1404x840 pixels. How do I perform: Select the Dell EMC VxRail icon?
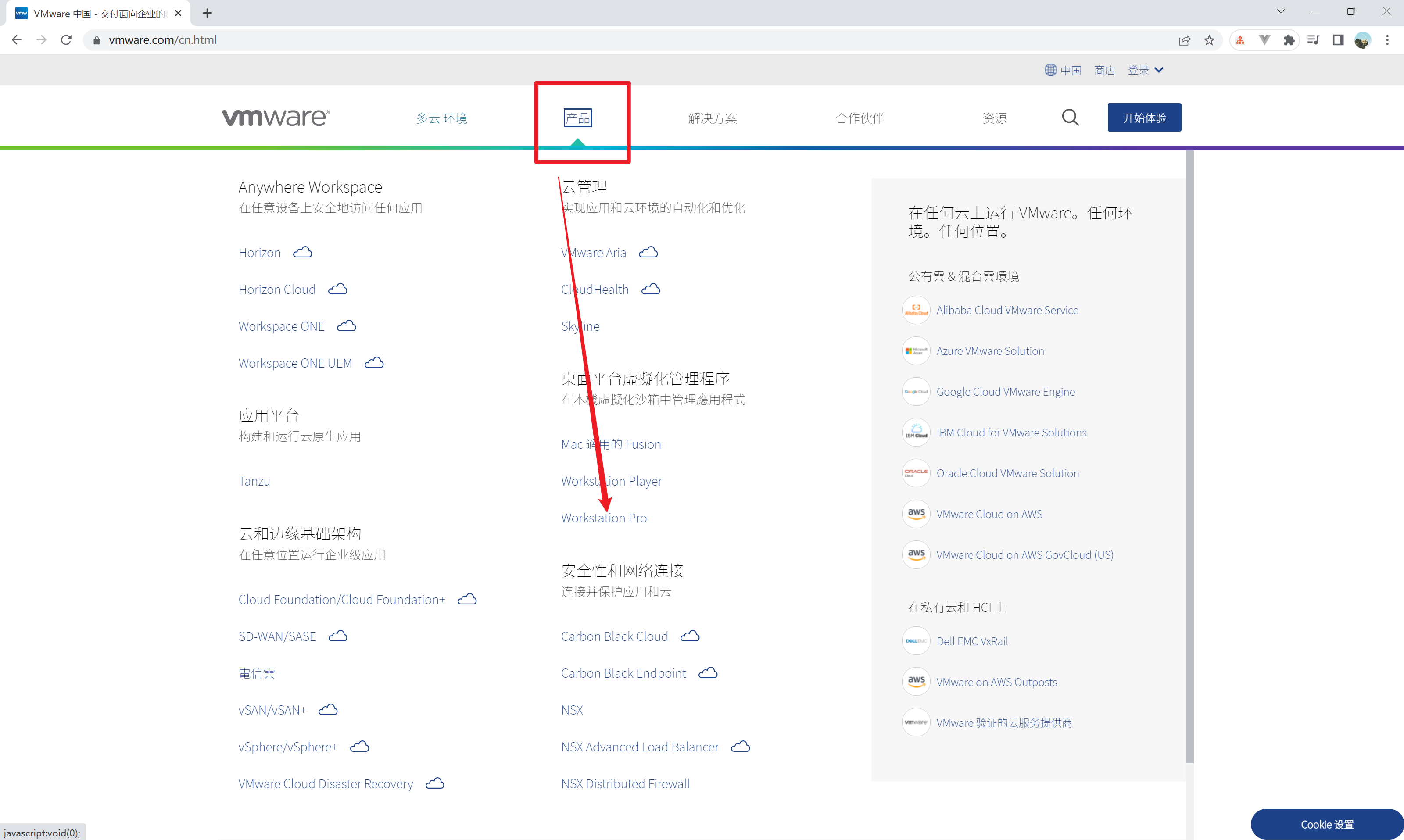(915, 641)
